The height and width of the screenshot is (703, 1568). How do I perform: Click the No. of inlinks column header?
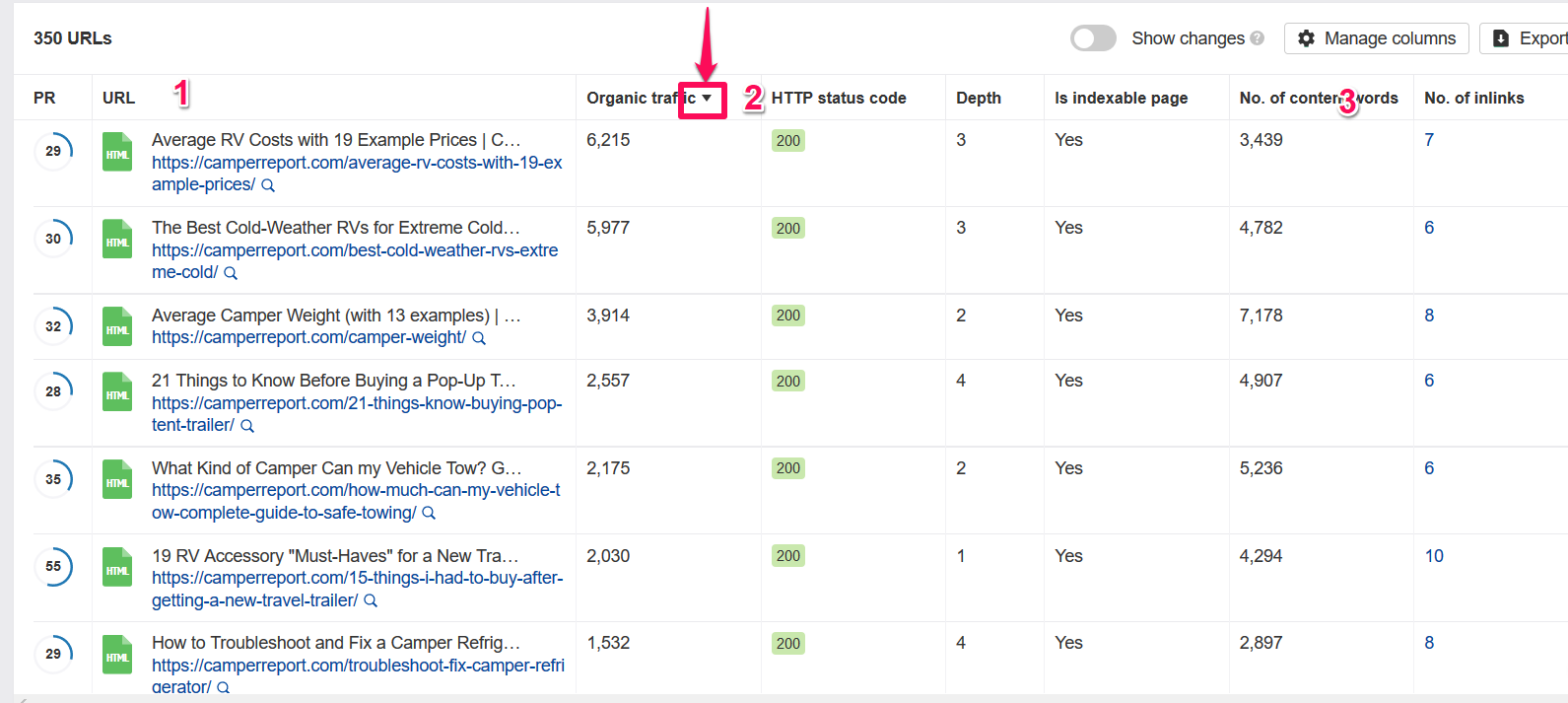point(1473,98)
